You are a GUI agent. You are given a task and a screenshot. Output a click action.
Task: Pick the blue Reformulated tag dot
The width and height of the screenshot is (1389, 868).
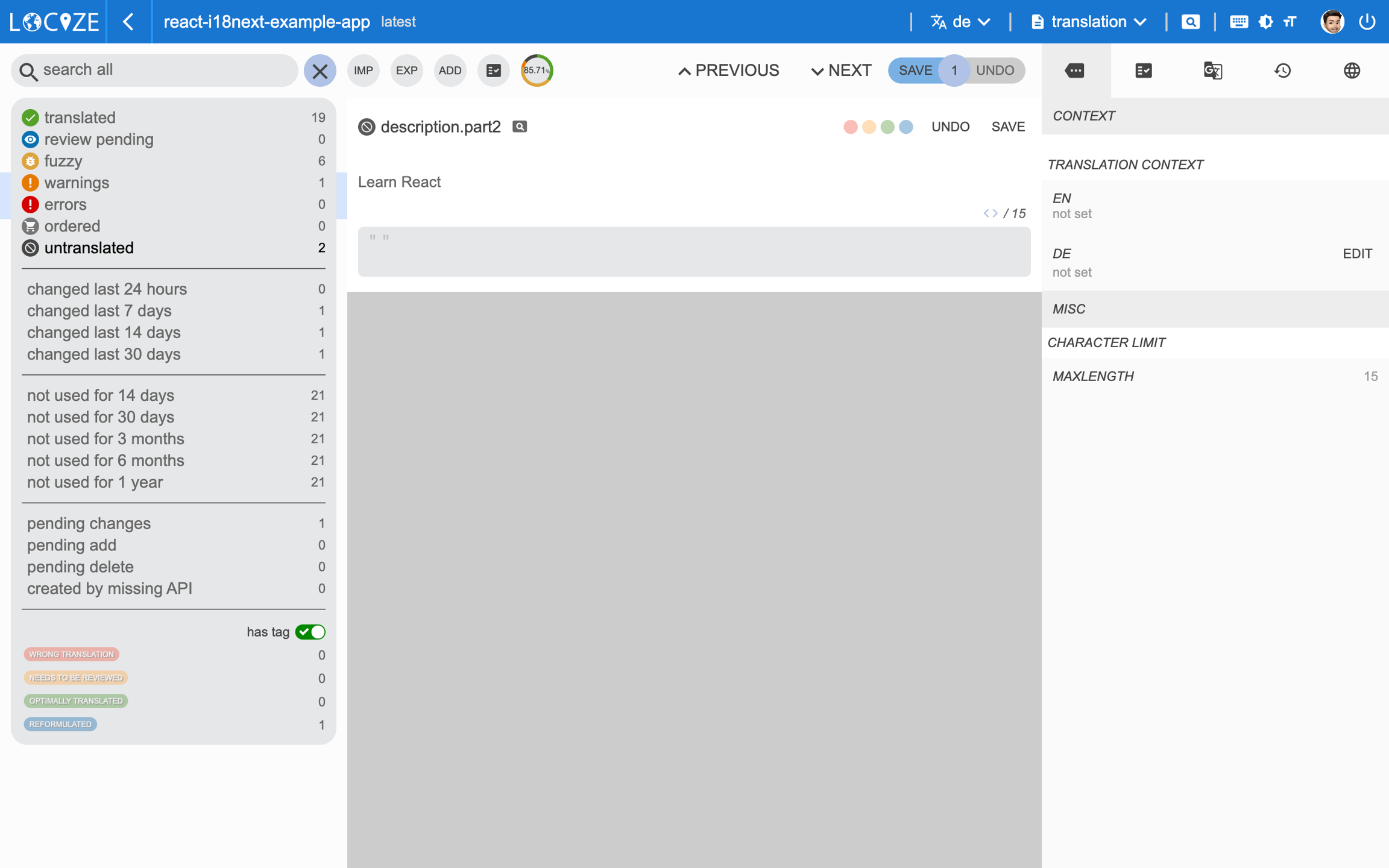click(x=906, y=127)
